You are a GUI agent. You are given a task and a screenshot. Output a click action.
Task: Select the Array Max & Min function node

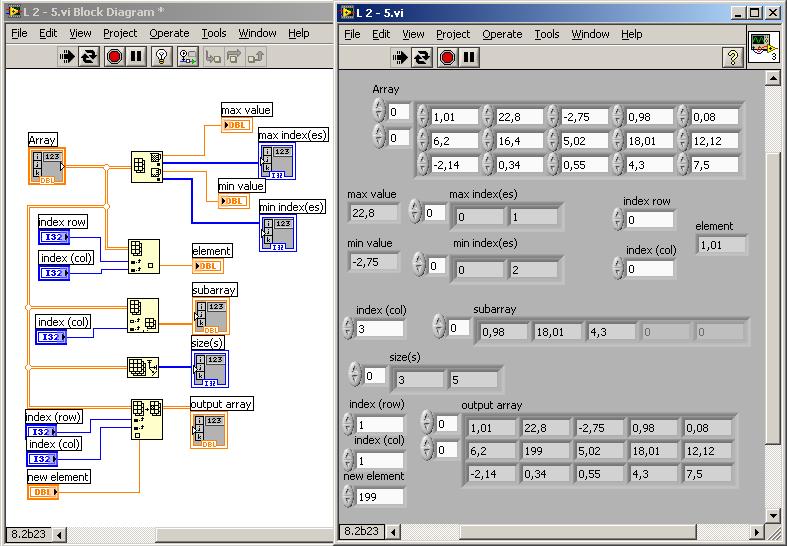pos(147,165)
